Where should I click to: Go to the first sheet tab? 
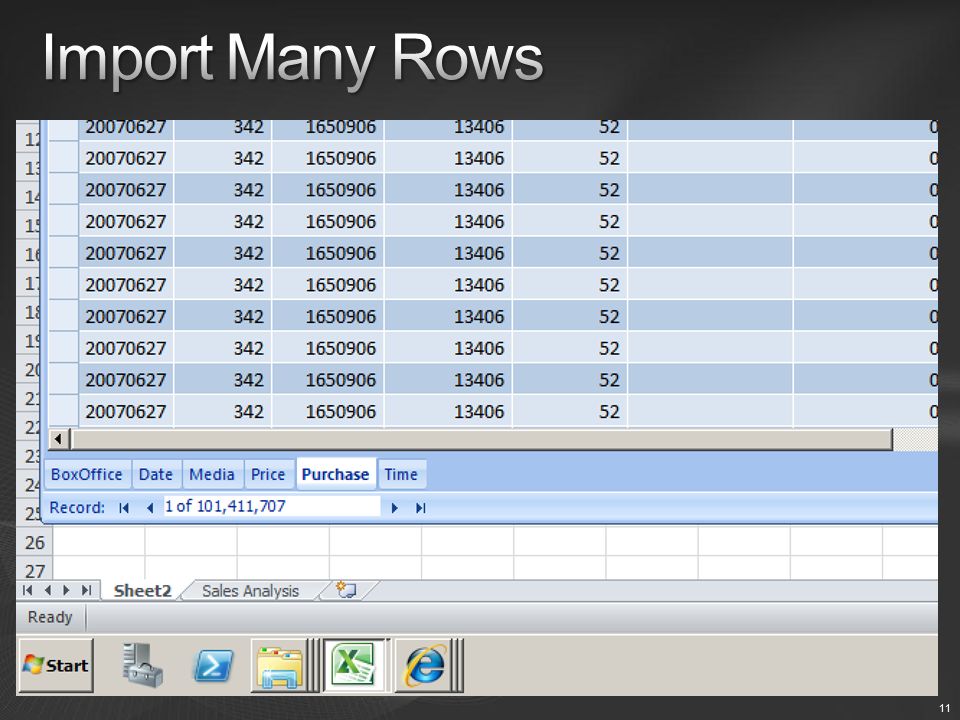click(x=27, y=590)
